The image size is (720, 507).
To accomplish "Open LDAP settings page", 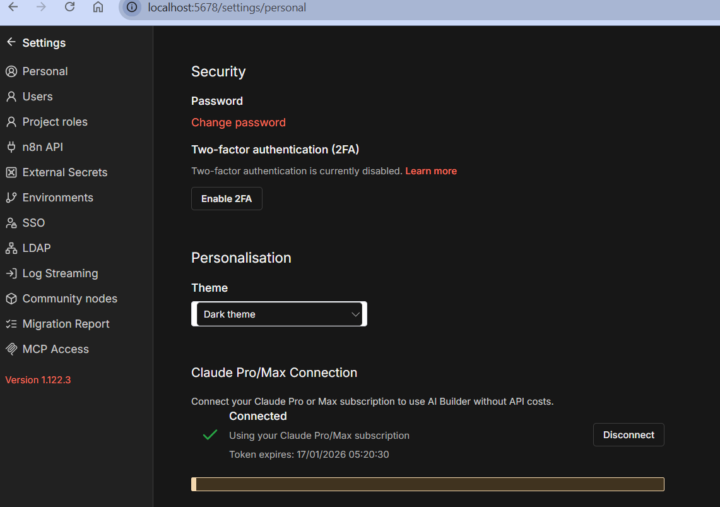I will point(36,248).
